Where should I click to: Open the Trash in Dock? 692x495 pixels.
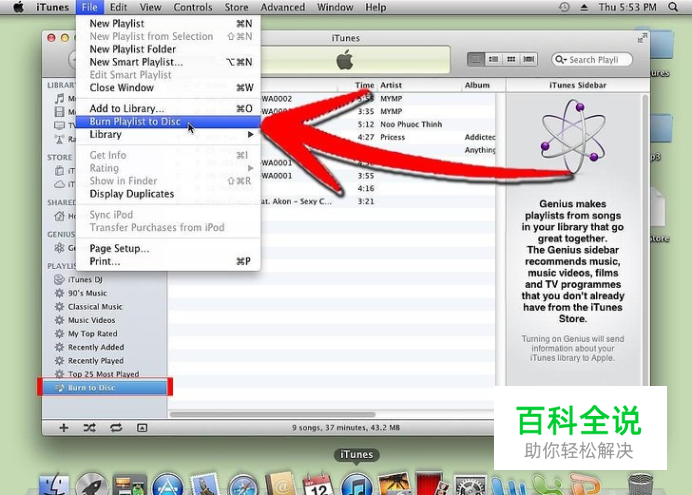click(640, 484)
